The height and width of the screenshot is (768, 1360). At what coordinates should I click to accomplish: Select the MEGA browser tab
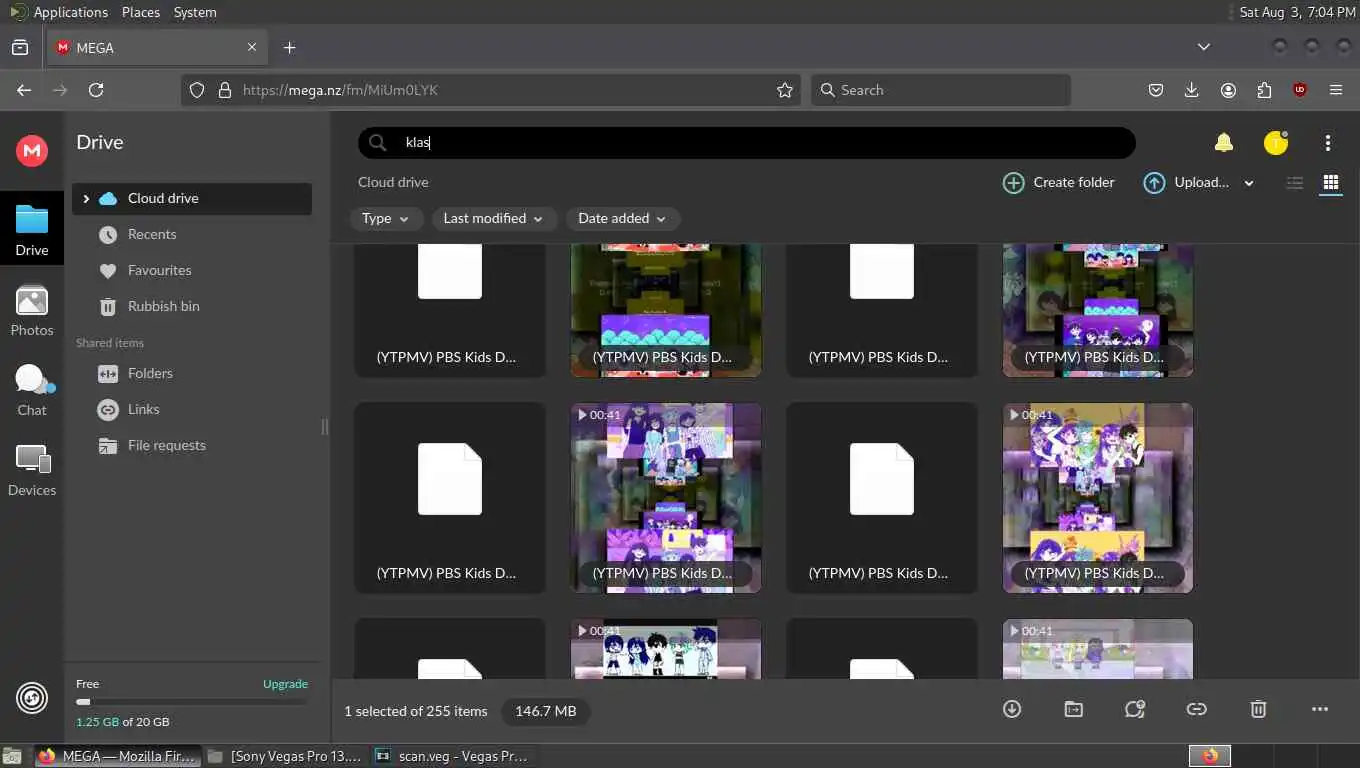[156, 47]
